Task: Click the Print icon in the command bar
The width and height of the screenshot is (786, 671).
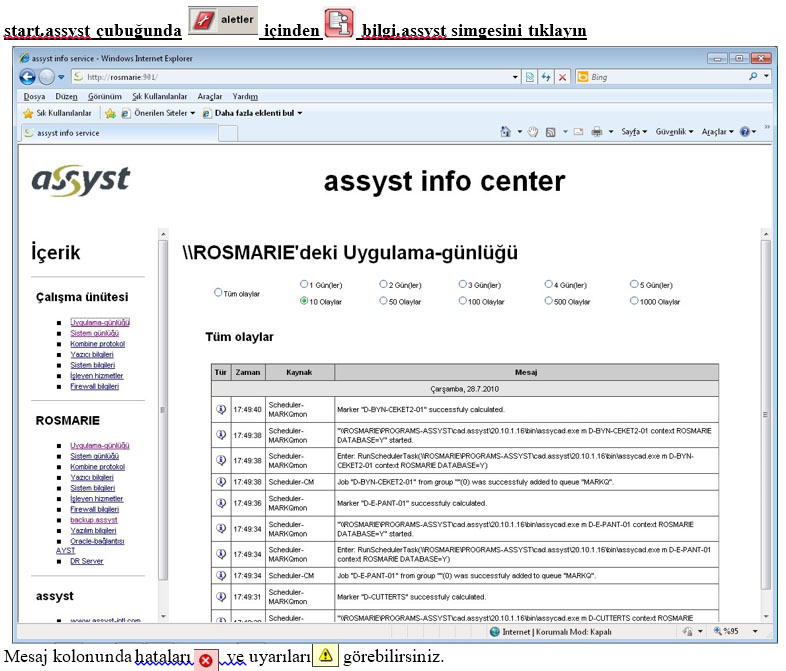Action: point(597,132)
